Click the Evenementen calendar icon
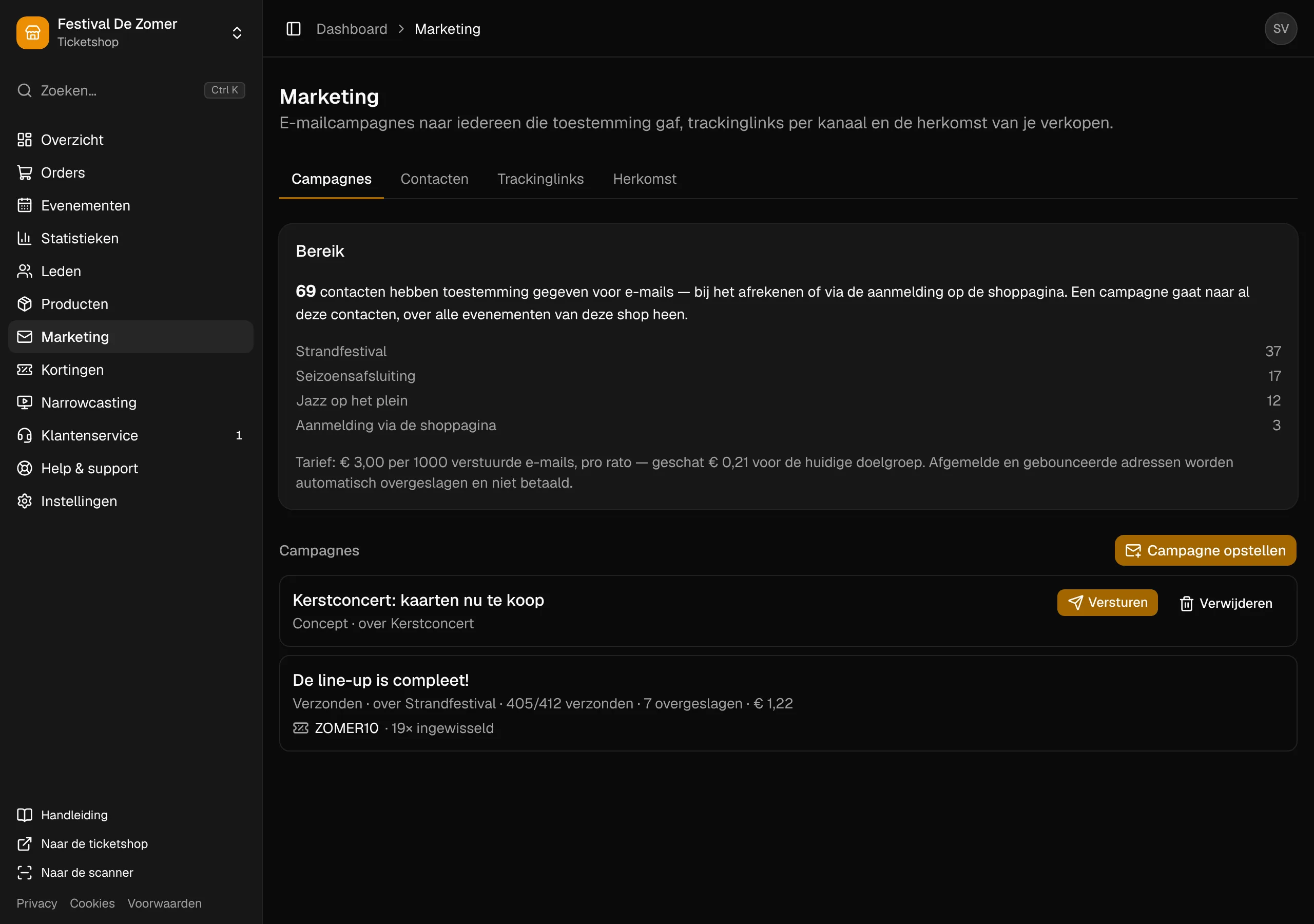 click(x=25, y=205)
